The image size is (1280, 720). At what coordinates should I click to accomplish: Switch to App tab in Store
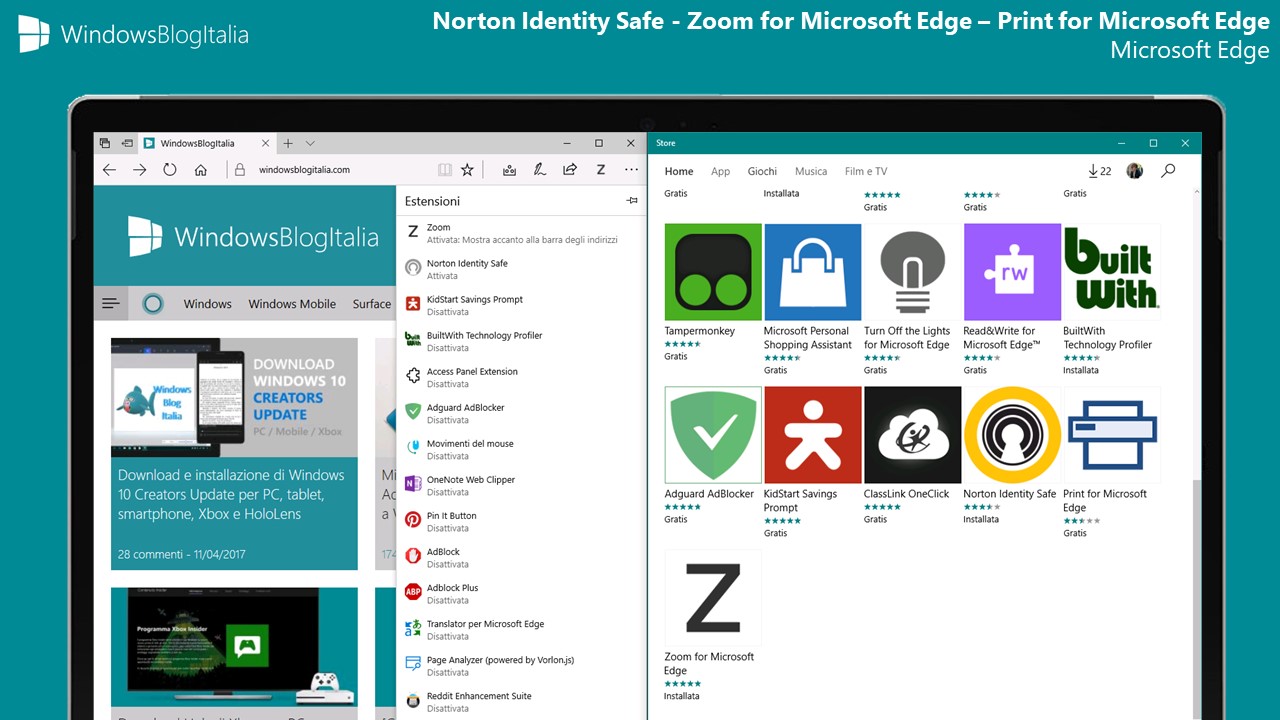[721, 171]
